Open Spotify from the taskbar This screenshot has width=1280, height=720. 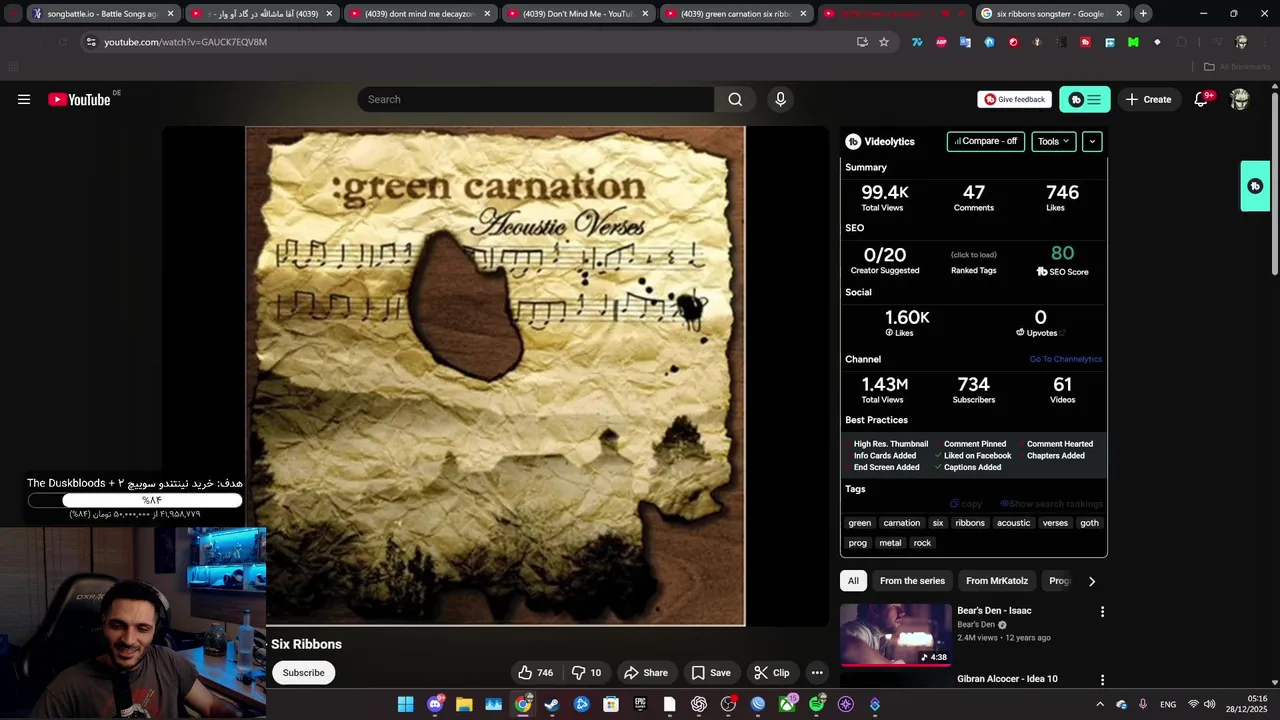(x=817, y=704)
